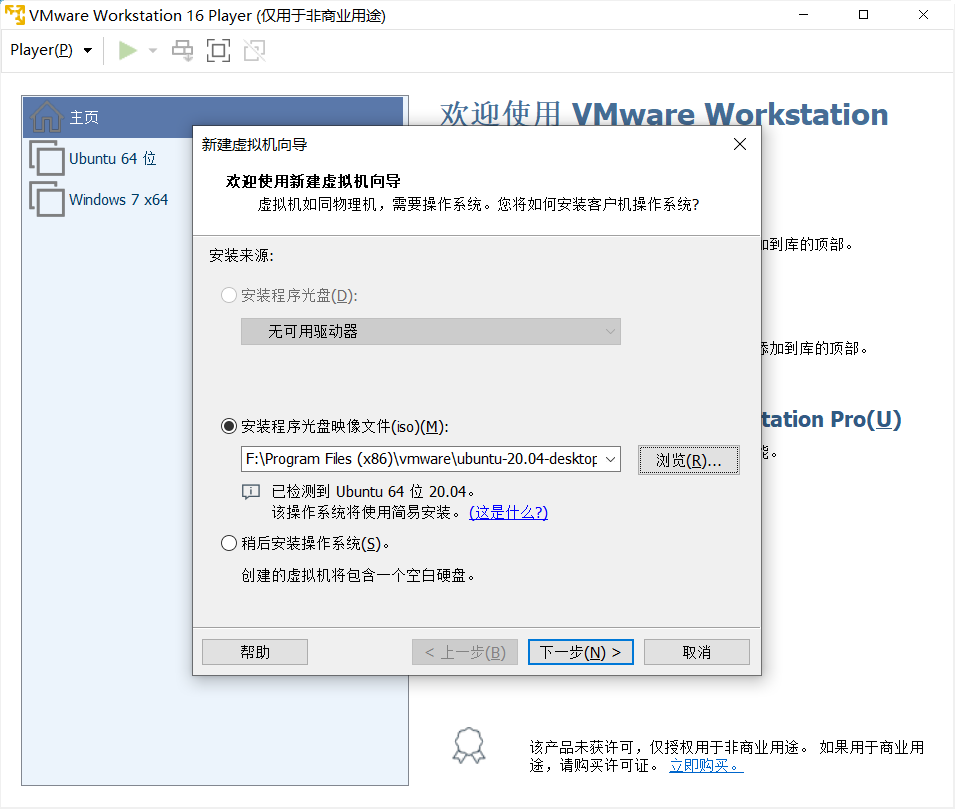Viewport: 955px width, 809px height.
Task: Select the Home item in library
Action: pyautogui.click(x=213, y=117)
